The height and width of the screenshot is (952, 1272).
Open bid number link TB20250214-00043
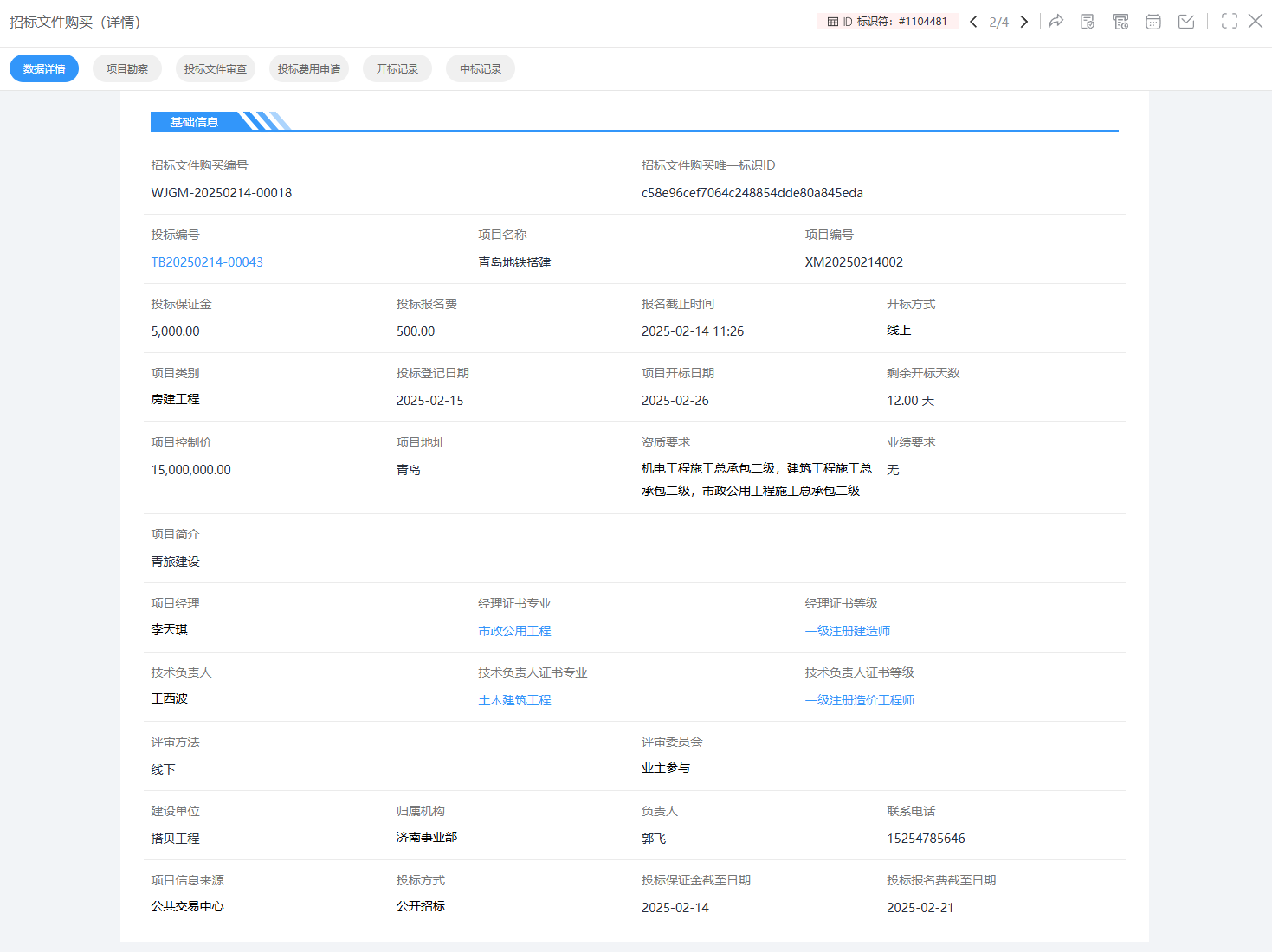click(207, 262)
